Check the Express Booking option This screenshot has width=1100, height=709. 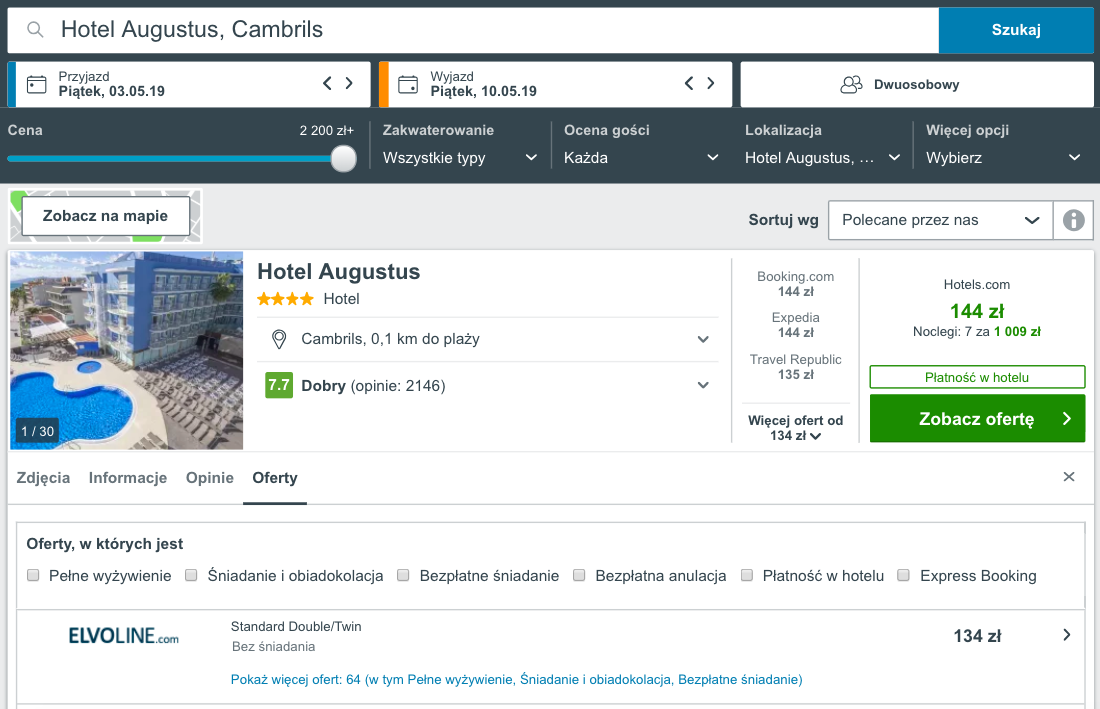point(904,575)
